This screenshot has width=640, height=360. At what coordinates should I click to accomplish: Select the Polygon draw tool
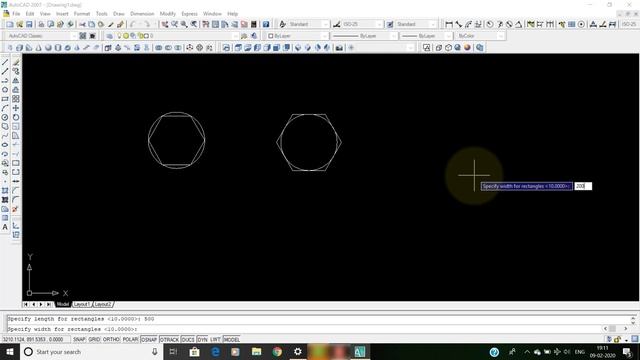point(5,90)
